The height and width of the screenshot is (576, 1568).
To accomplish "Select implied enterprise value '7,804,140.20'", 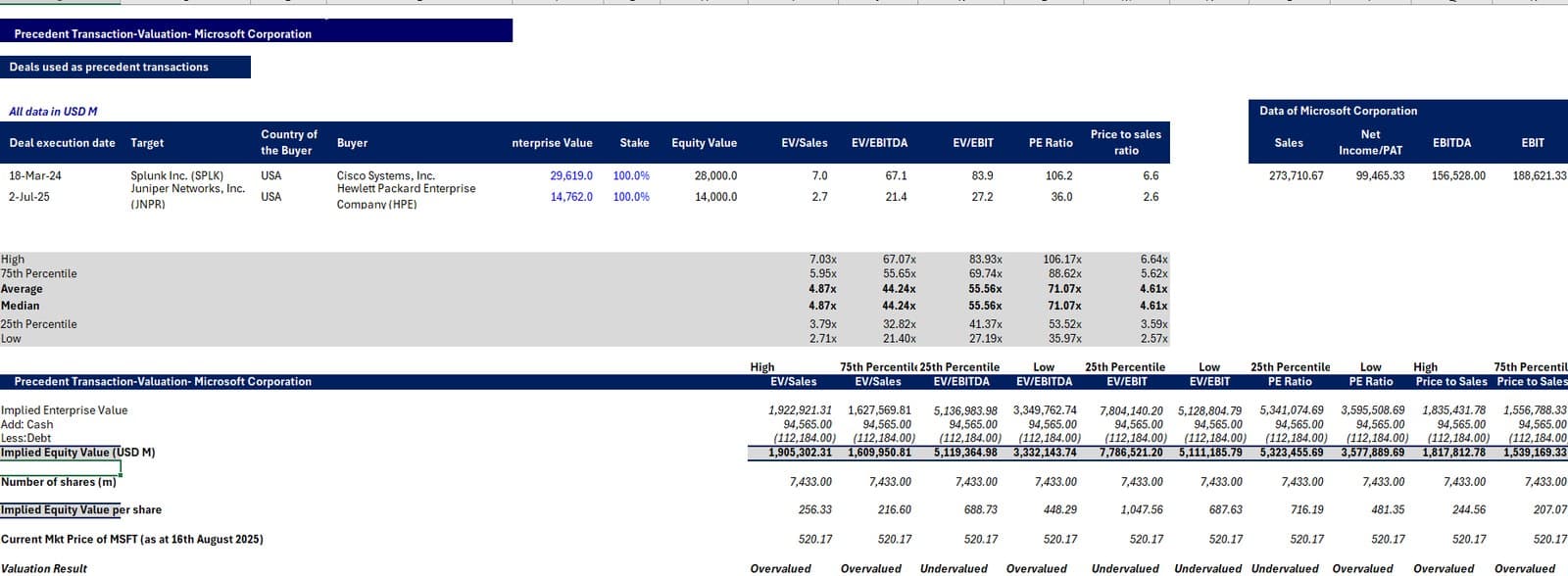I will pyautogui.click(x=1130, y=410).
